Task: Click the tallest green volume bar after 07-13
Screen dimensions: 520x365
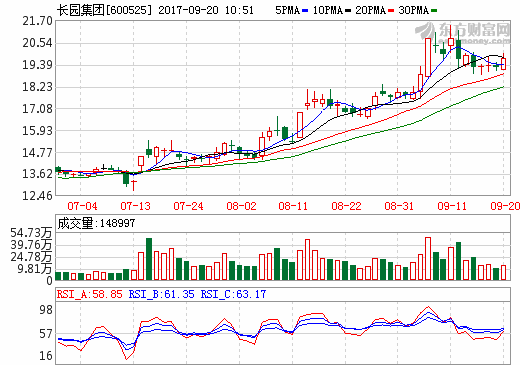Action: tap(149, 259)
